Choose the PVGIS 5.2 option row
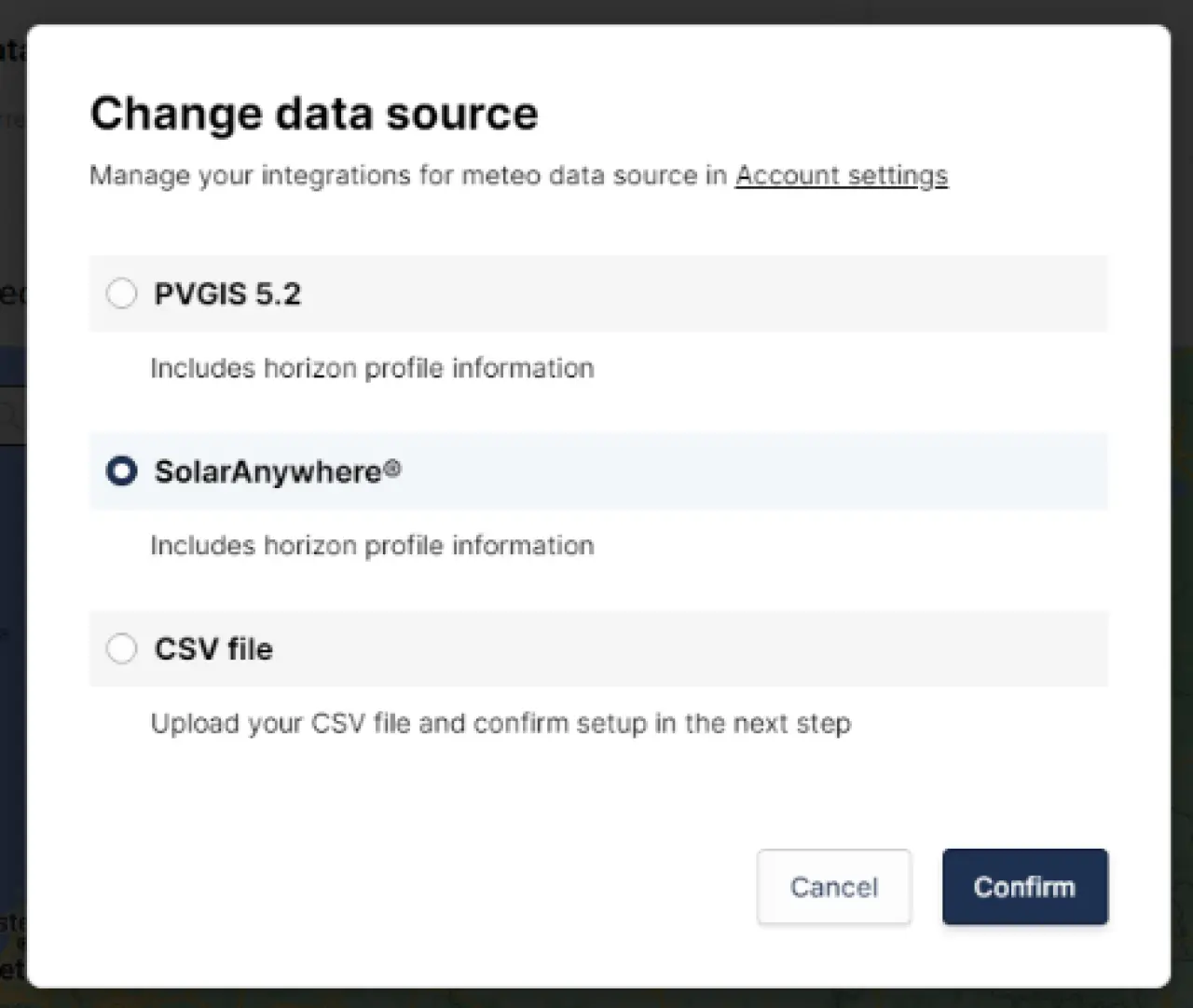 [596, 293]
